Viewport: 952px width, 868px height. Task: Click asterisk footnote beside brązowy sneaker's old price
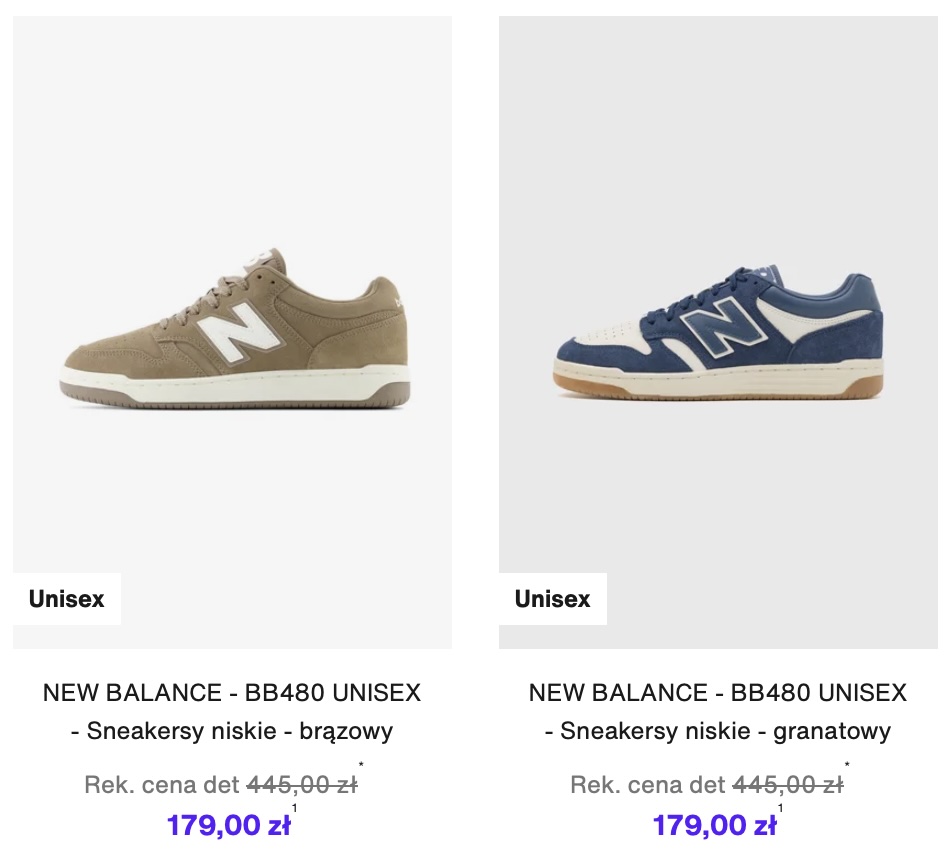(x=361, y=768)
